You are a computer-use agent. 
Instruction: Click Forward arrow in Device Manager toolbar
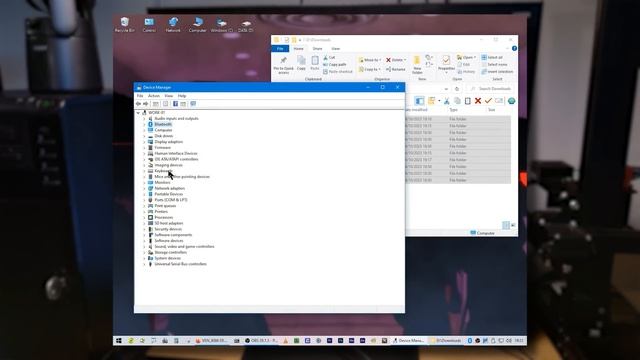tap(145, 104)
